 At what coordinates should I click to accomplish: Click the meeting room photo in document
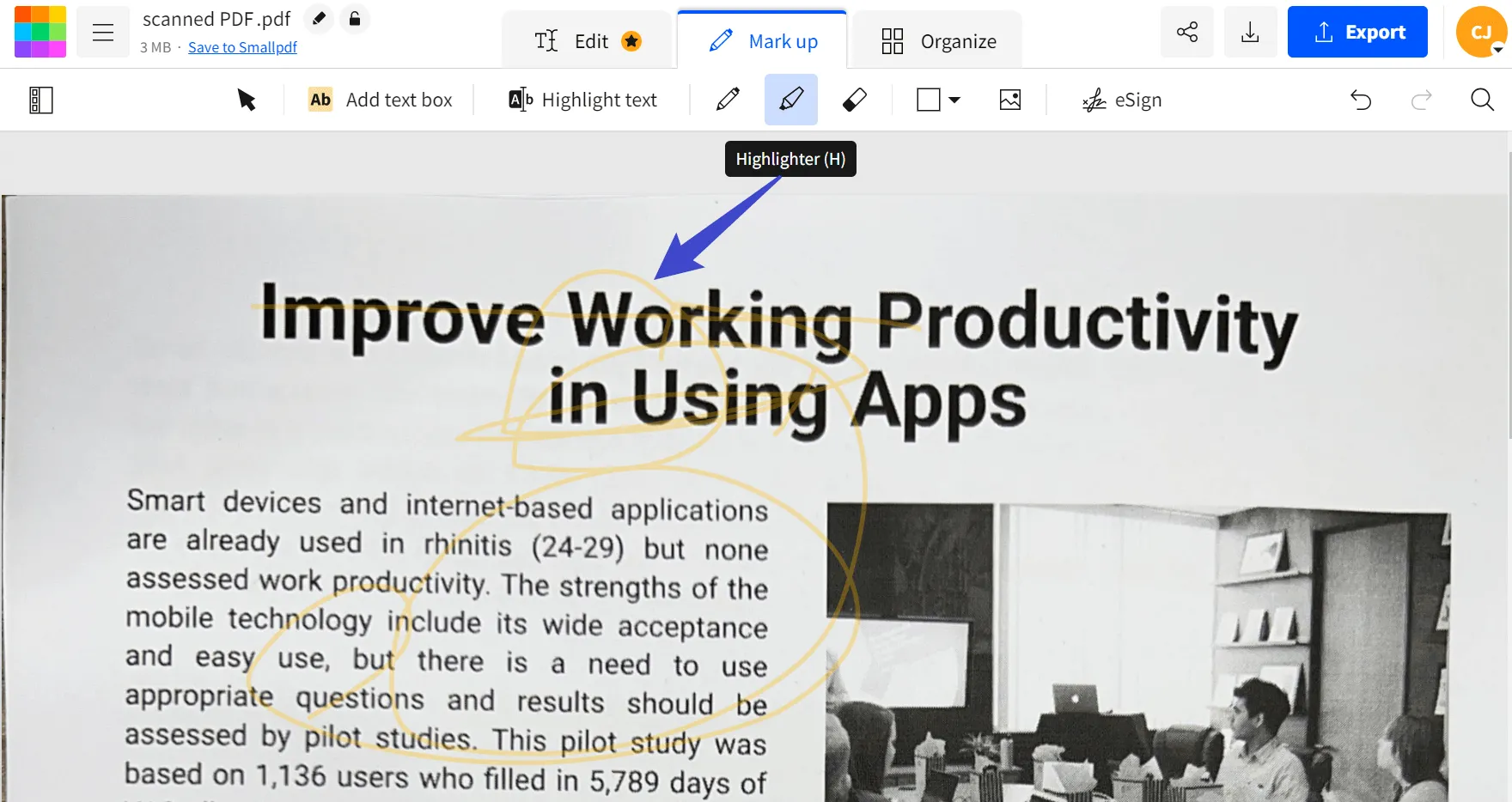1138,653
